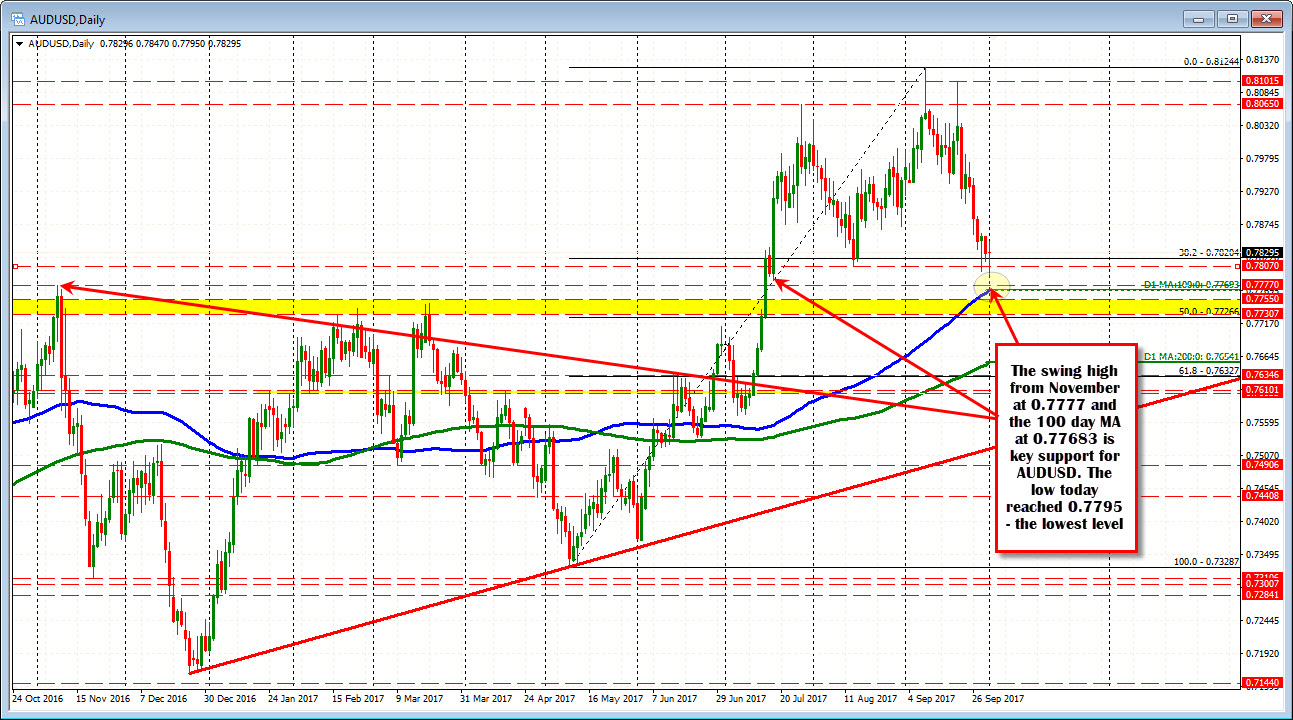Select the red 0.71440 price level label
1293x720 pixels.
1260,682
